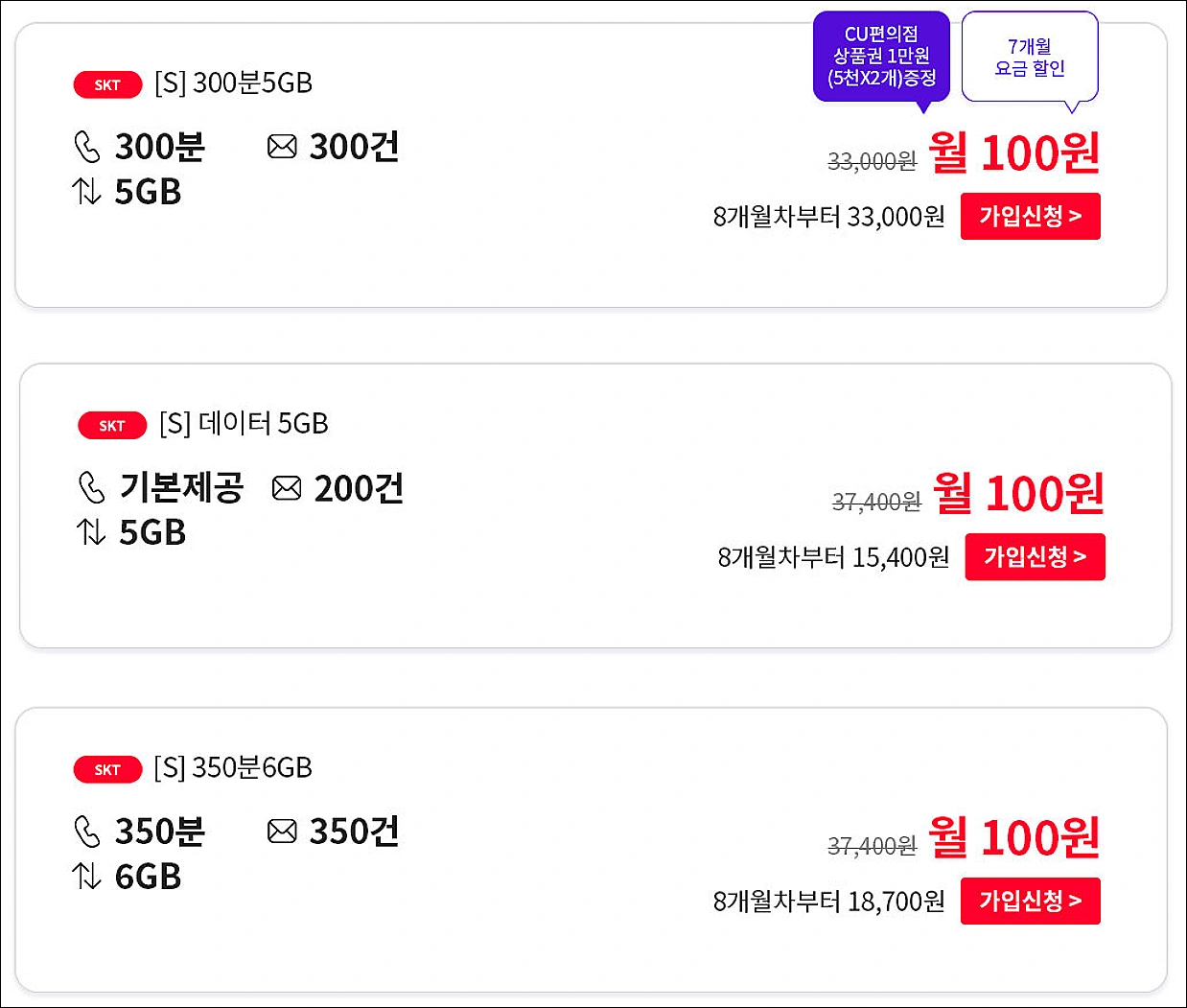Click the SKT badge on the 데이터 5GB plan
Image resolution: width=1187 pixels, height=1008 pixels.
pyautogui.click(x=110, y=426)
